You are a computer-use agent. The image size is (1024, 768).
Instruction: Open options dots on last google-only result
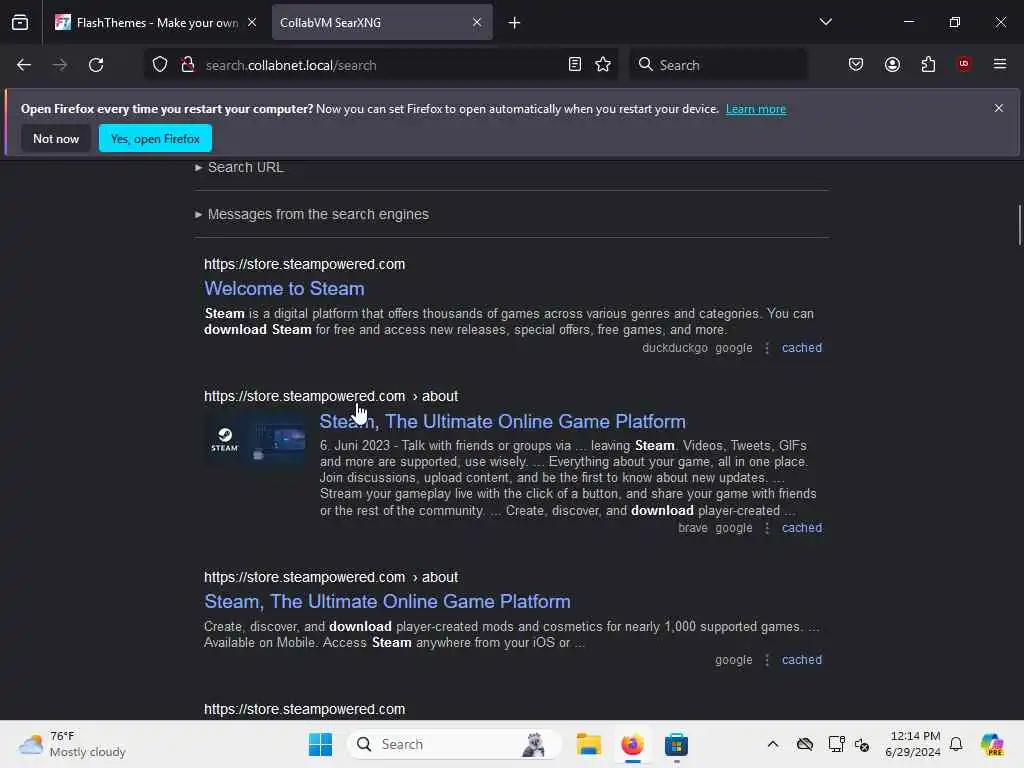pos(767,660)
